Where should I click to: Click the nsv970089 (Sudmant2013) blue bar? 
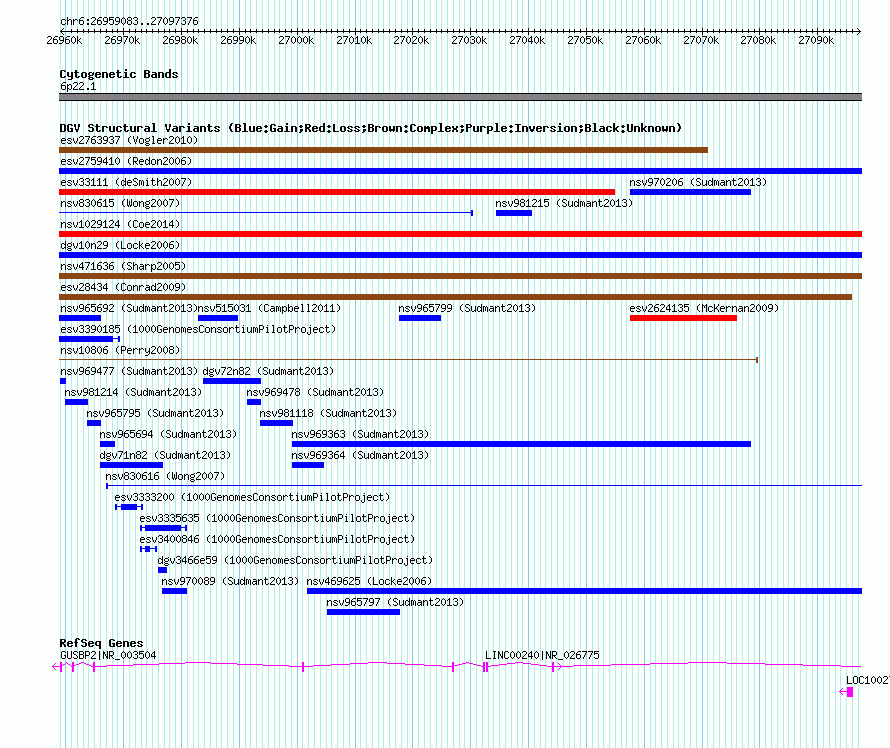tap(174, 591)
